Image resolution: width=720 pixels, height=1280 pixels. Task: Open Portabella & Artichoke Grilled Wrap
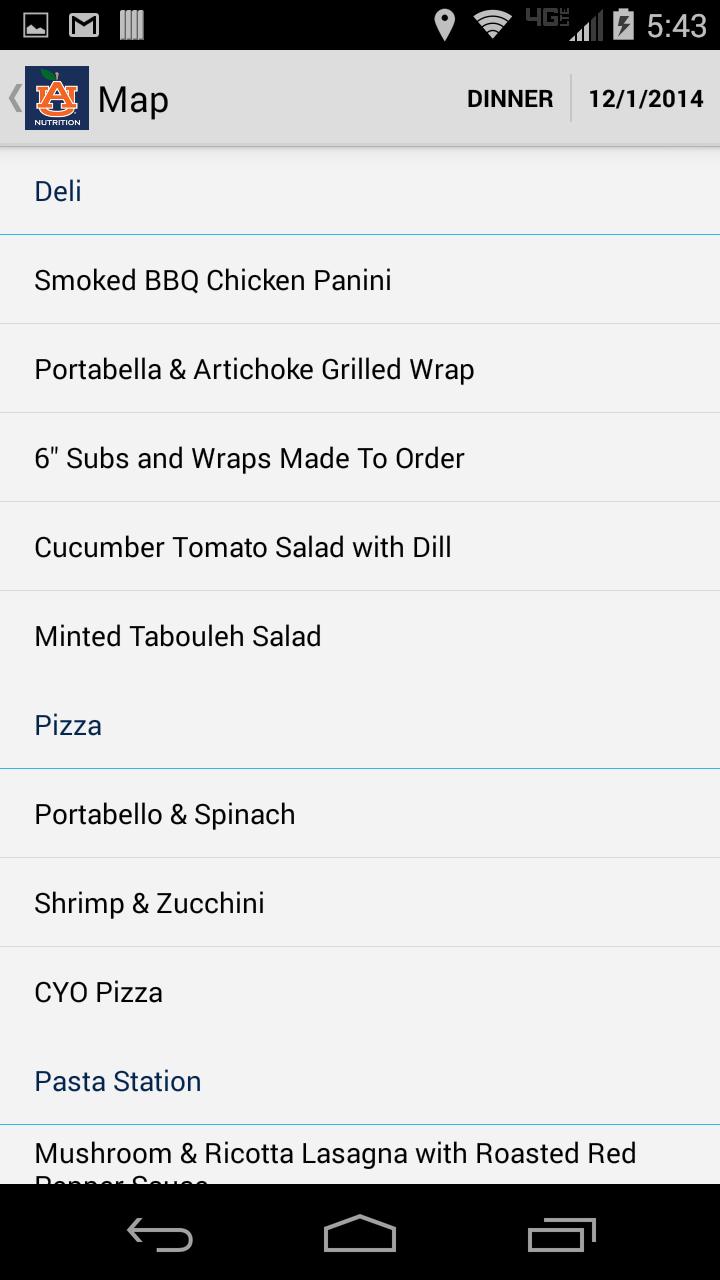point(254,369)
